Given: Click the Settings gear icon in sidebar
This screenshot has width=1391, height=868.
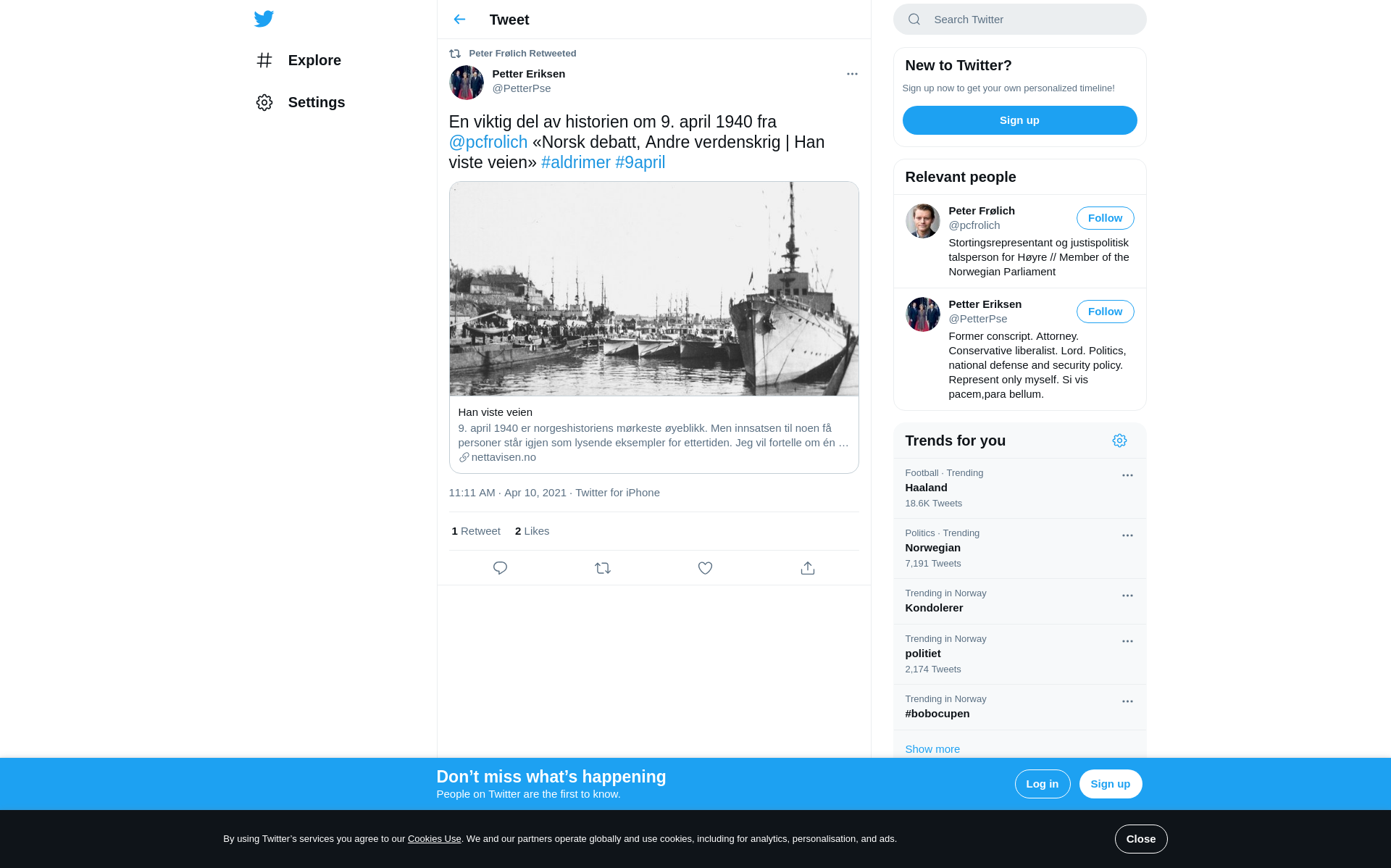Looking at the screenshot, I should (x=264, y=102).
